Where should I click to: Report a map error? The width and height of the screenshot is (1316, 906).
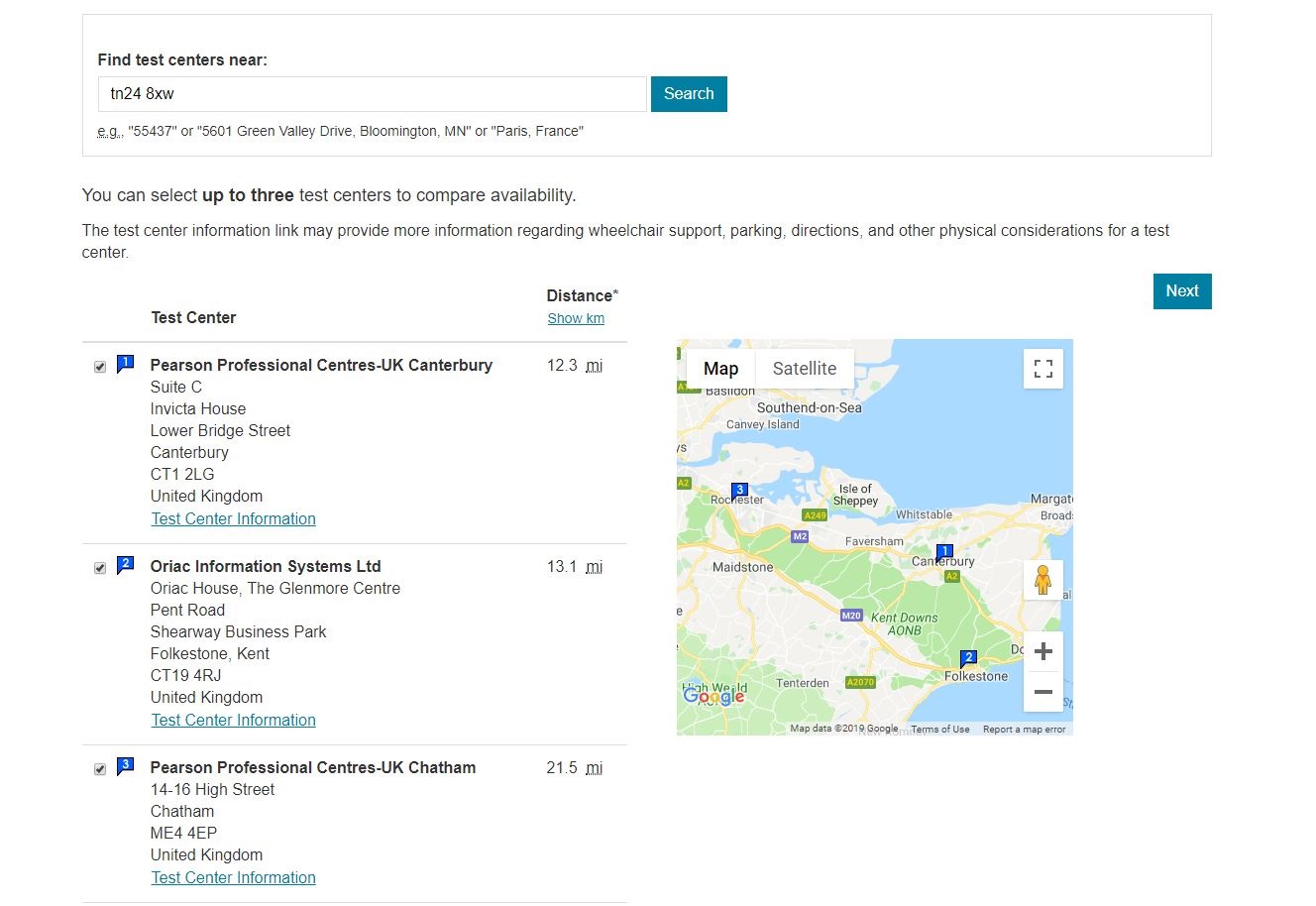click(1025, 729)
